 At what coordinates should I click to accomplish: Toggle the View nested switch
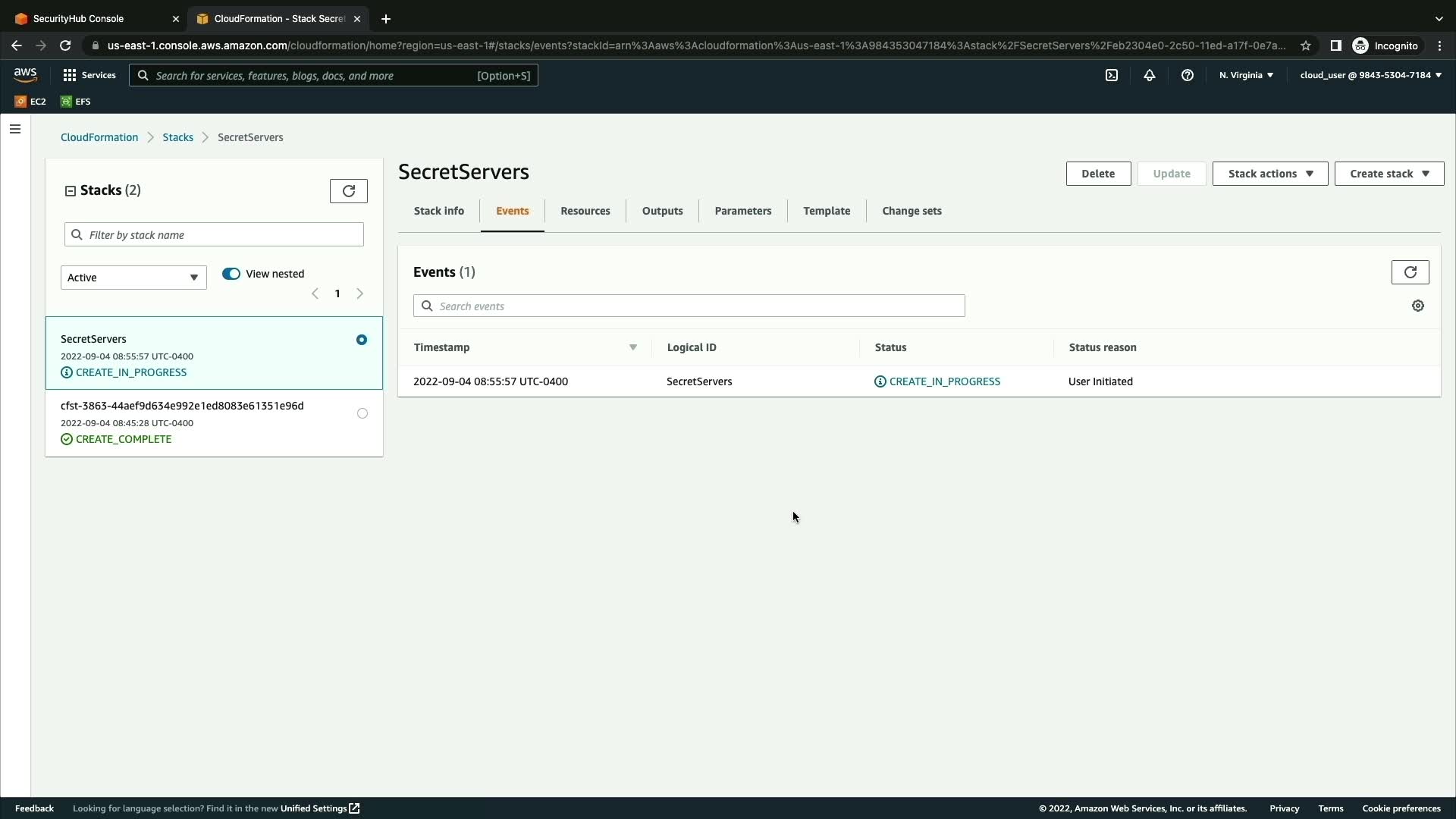[x=231, y=274]
